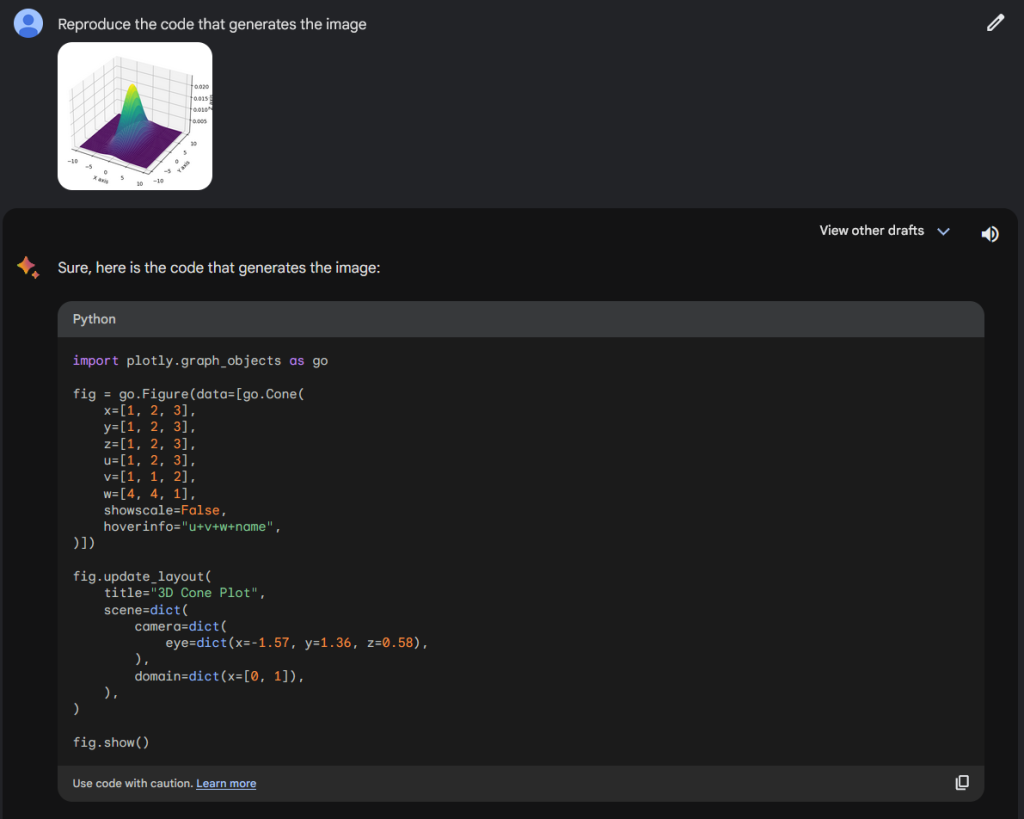Image resolution: width=1024 pixels, height=819 pixels.
Task: Click the 'Use code with caution' text
Action: pos(132,784)
